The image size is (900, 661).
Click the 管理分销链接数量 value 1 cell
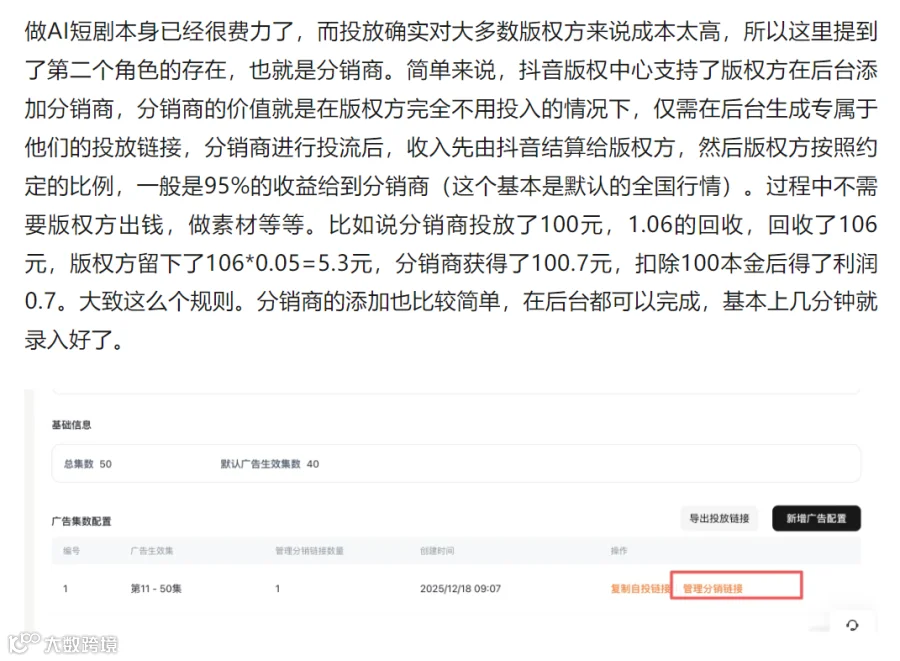click(x=278, y=588)
